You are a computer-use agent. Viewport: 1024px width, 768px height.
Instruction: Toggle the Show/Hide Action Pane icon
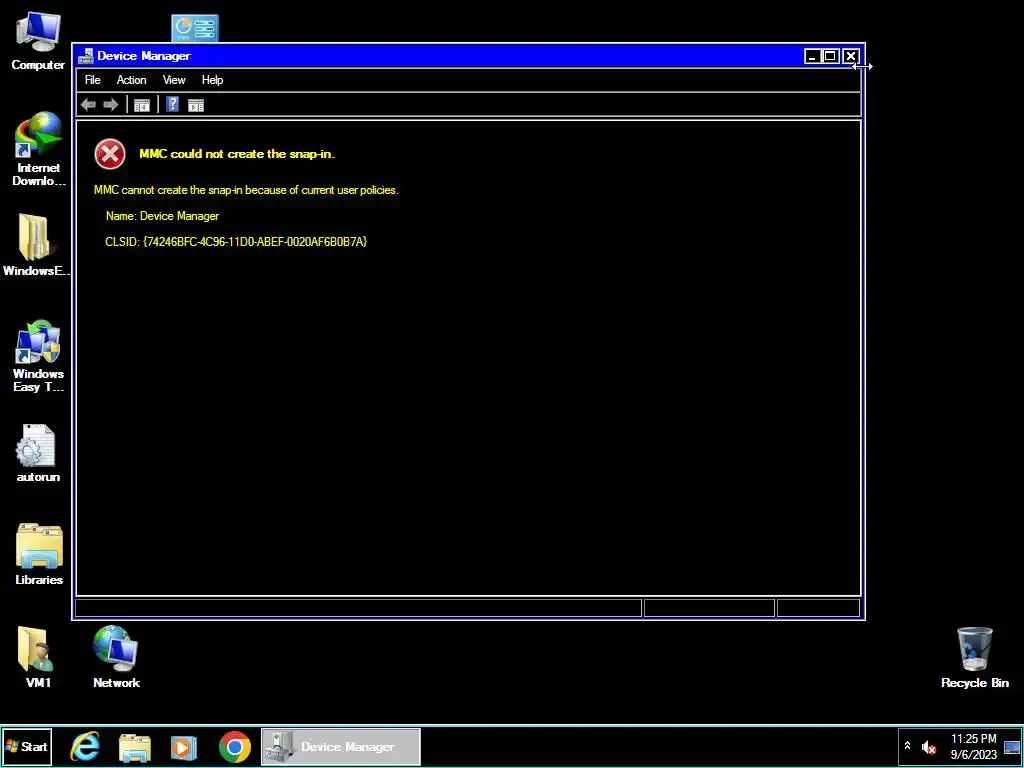pyautogui.click(x=196, y=105)
